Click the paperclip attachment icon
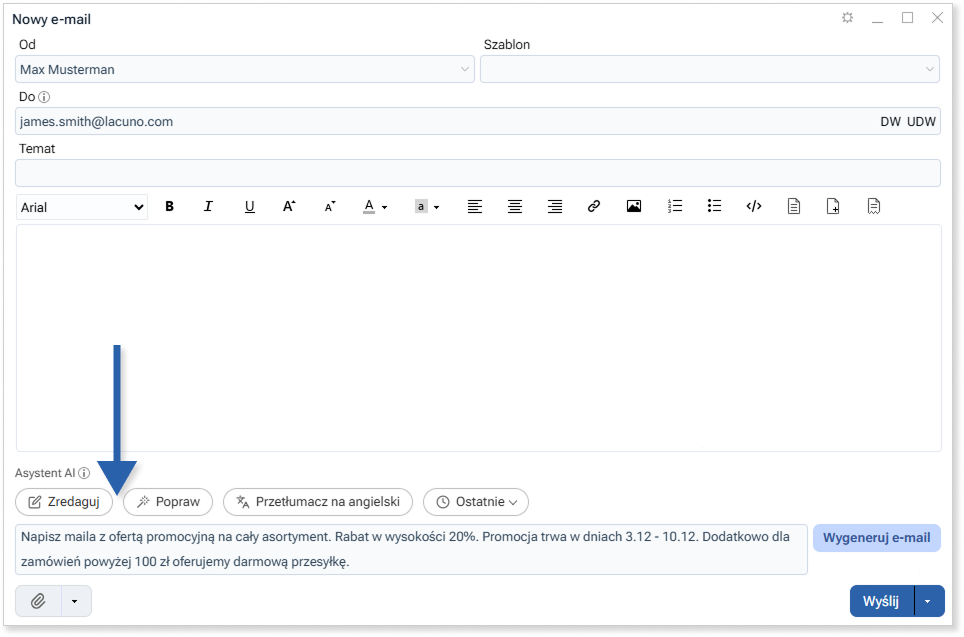The image size is (964, 637). click(x=38, y=601)
